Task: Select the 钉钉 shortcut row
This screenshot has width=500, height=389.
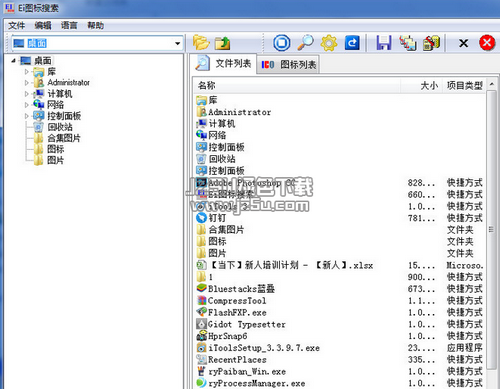Action: tap(339, 218)
